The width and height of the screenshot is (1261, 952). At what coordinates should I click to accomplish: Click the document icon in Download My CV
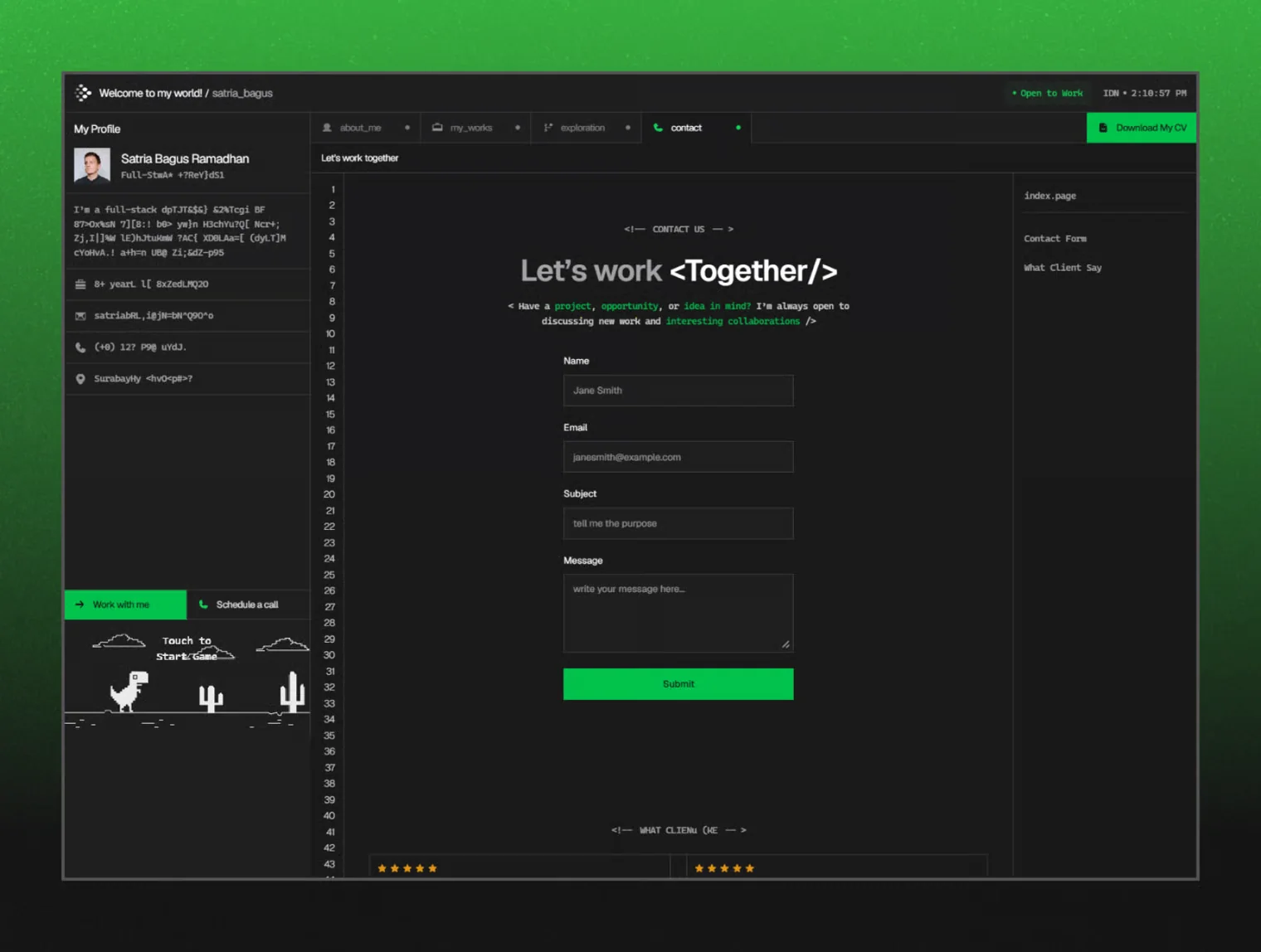[1103, 128]
